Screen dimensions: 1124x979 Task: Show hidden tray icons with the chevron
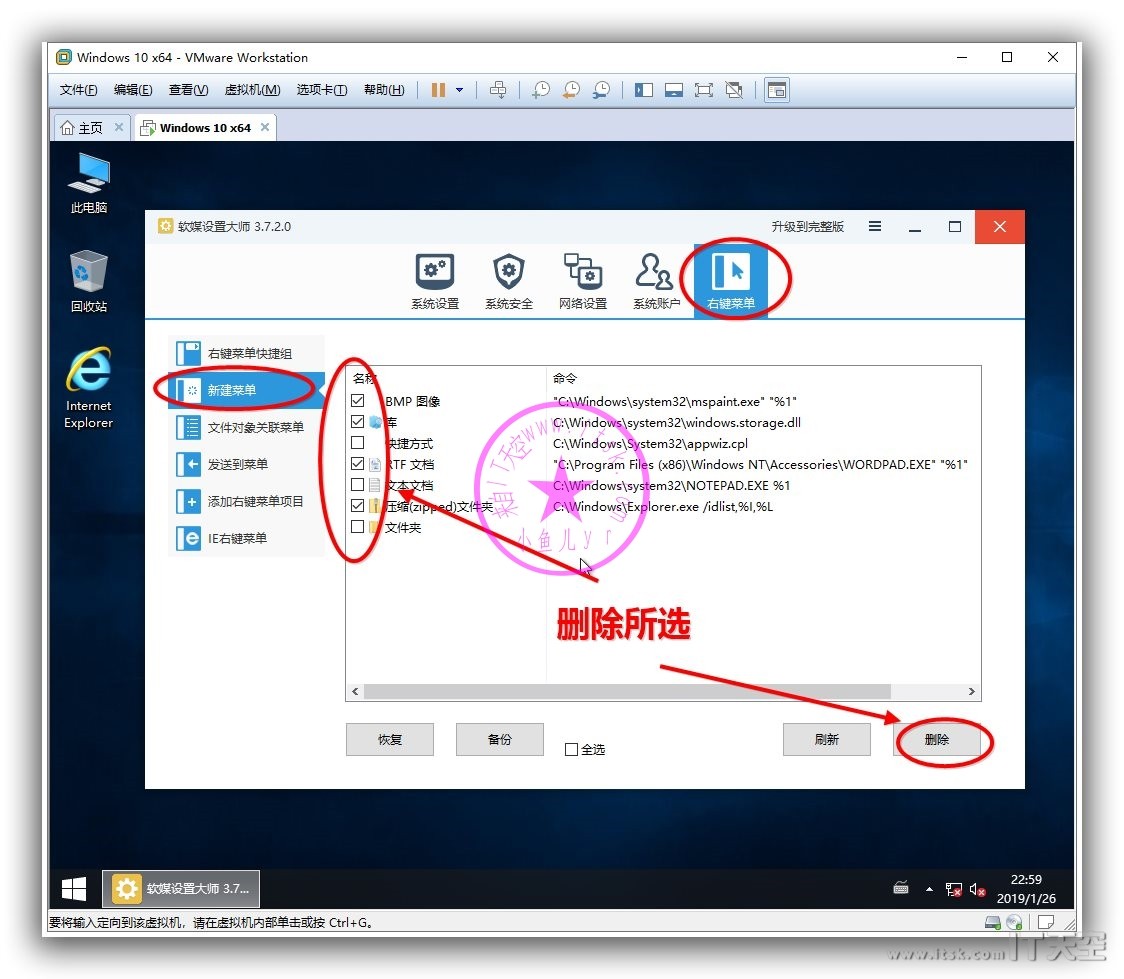click(929, 889)
